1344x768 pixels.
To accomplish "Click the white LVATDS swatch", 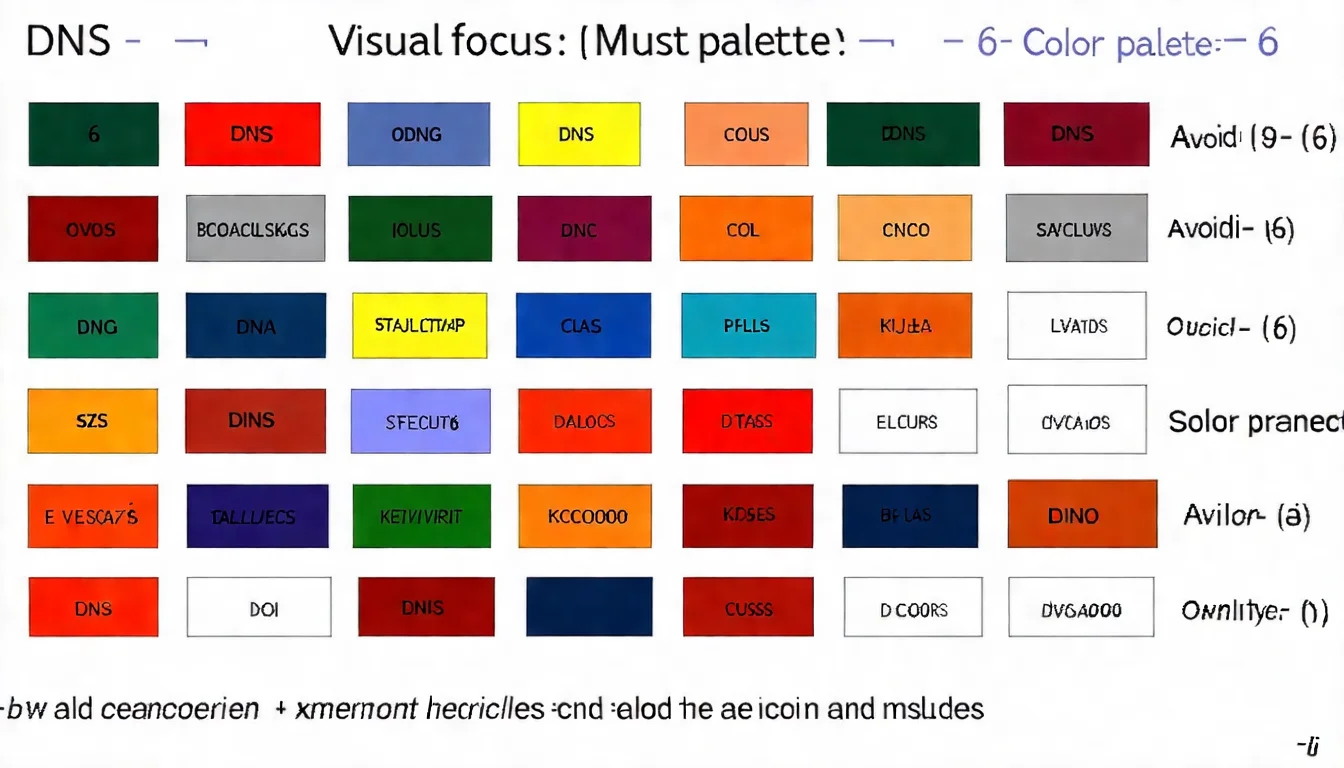I will tap(1076, 325).
